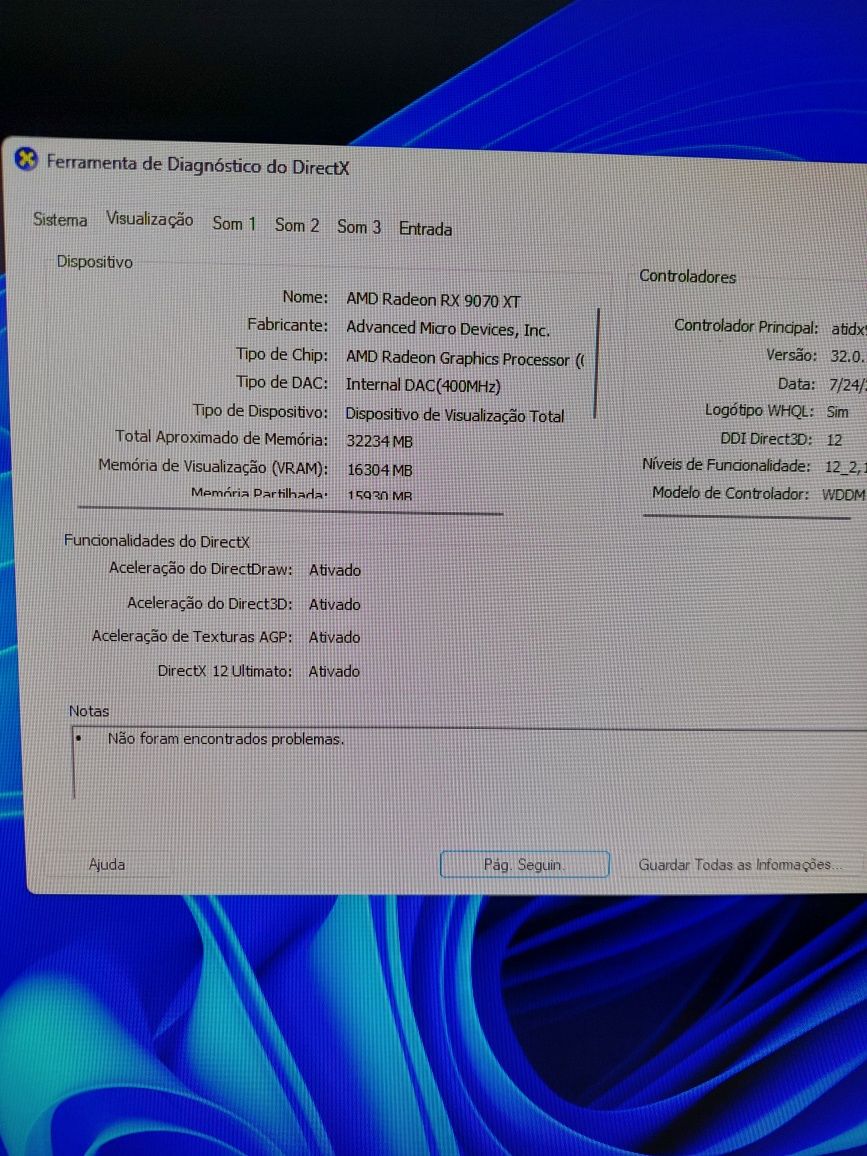Click the Dispositivo panel vertical scrollbar
This screenshot has width=867, height=1156.
[x=596, y=363]
